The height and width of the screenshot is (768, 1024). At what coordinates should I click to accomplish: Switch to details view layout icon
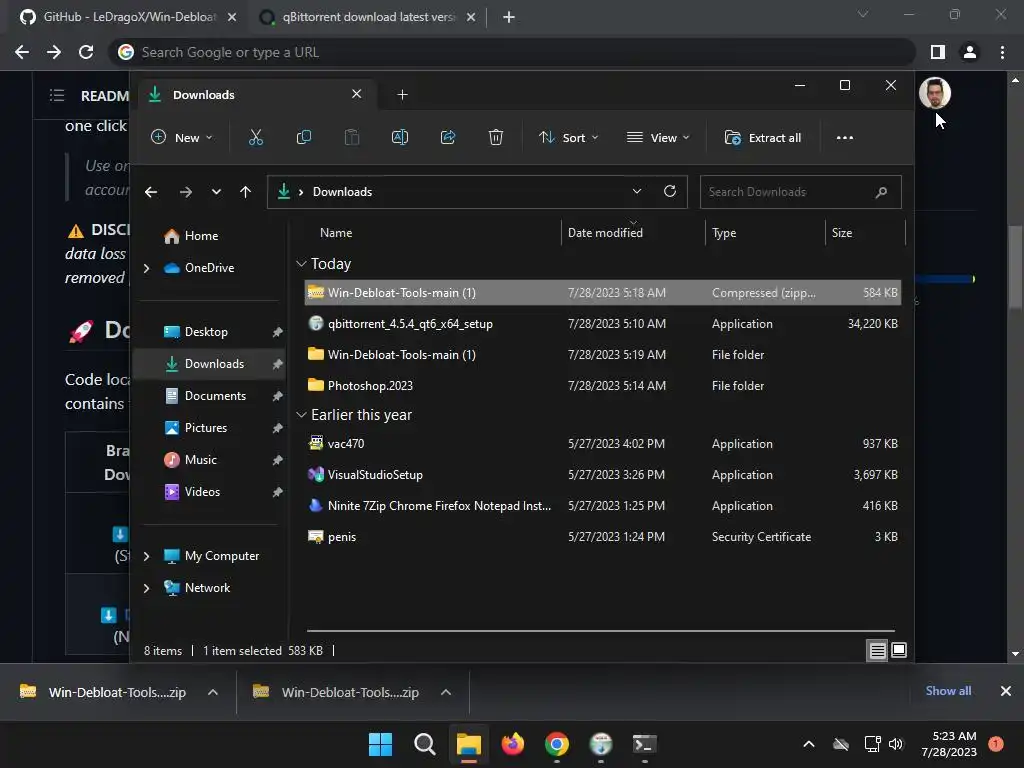(877, 650)
